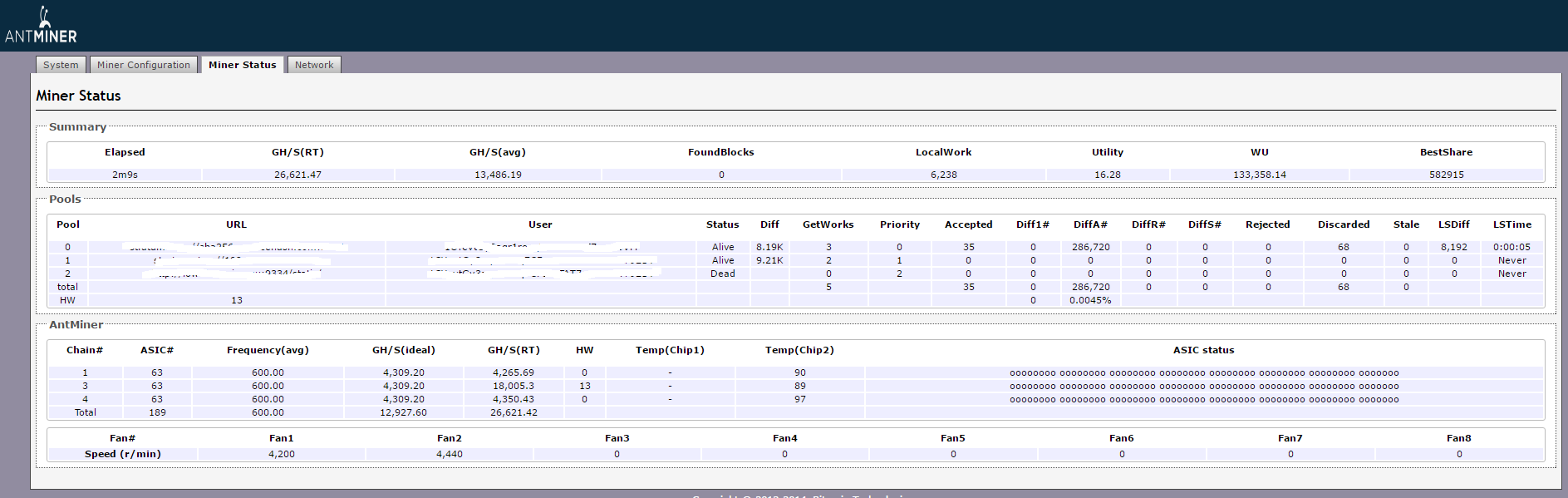Viewport: 1568px width, 498px height.
Task: Open the Network tab
Action: pyautogui.click(x=314, y=65)
